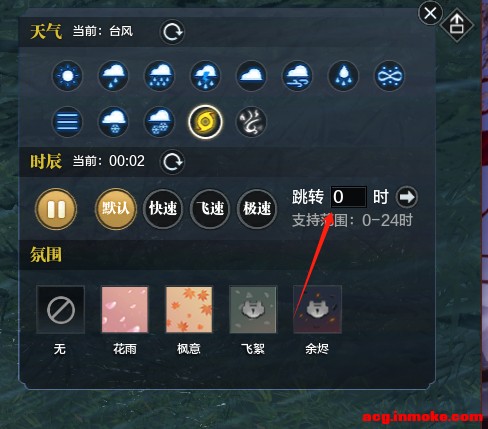Select the typhoon weather icon
The image size is (488, 429).
(205, 122)
